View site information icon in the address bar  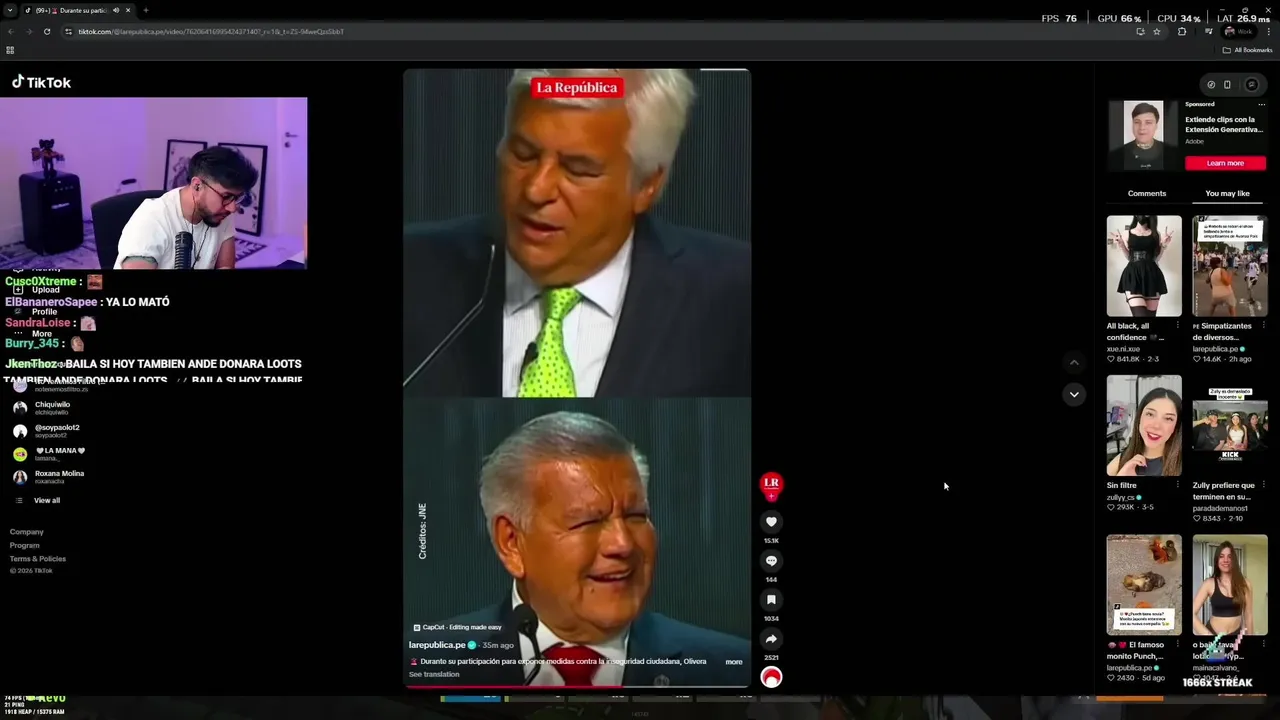coord(68,31)
